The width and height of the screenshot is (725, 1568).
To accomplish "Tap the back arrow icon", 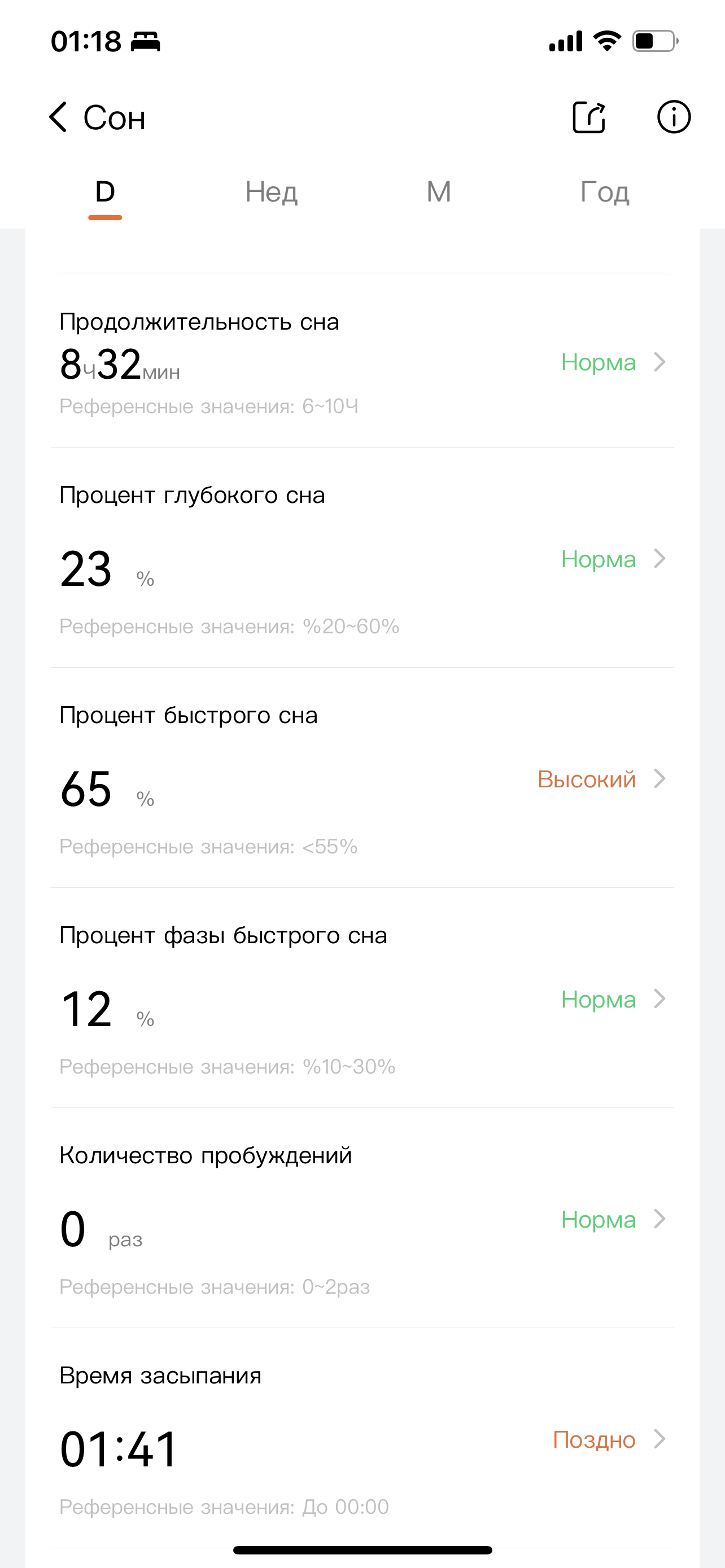I will coord(58,117).
